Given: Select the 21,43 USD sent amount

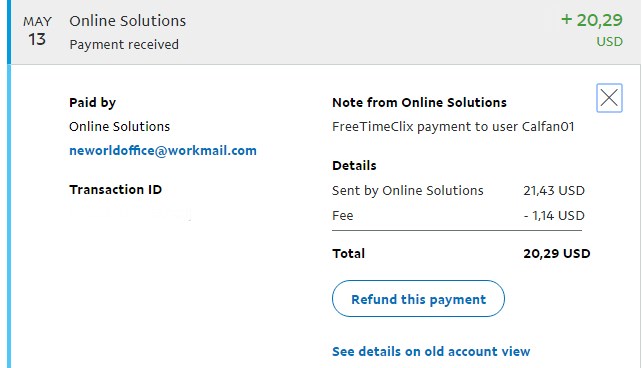Looking at the screenshot, I should point(554,190).
